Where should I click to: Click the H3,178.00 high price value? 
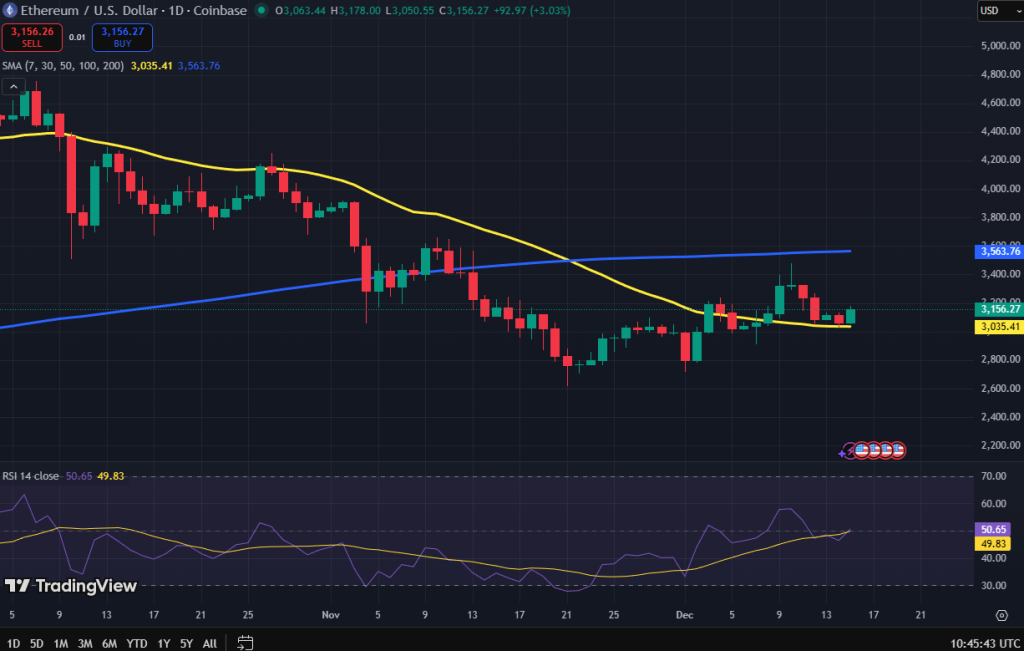coord(355,10)
